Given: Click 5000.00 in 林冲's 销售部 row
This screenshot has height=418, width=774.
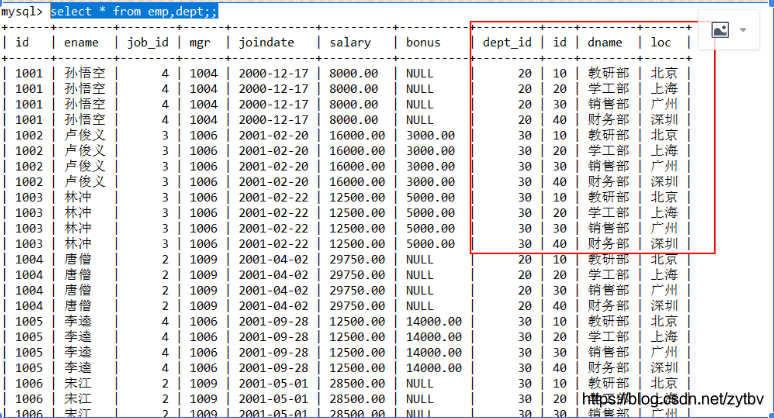Looking at the screenshot, I should pos(430,228).
